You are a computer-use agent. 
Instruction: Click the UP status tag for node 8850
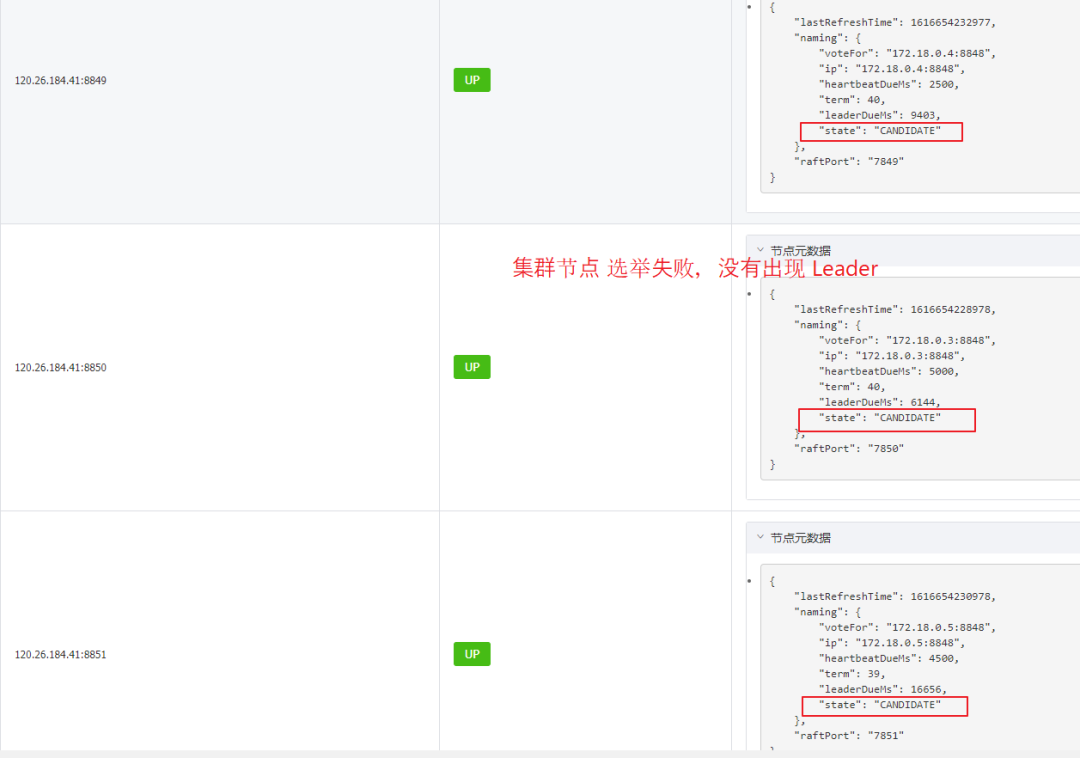pyautogui.click(x=472, y=367)
